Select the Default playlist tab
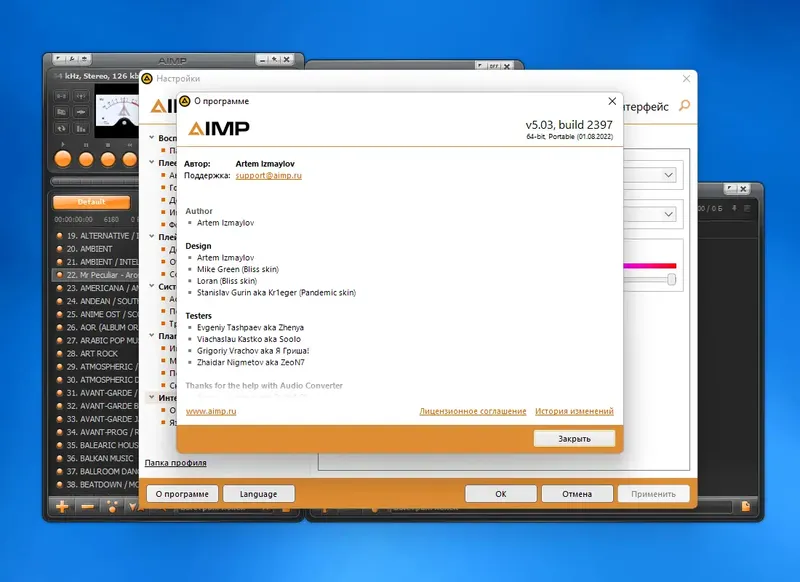 pyautogui.click(x=91, y=202)
